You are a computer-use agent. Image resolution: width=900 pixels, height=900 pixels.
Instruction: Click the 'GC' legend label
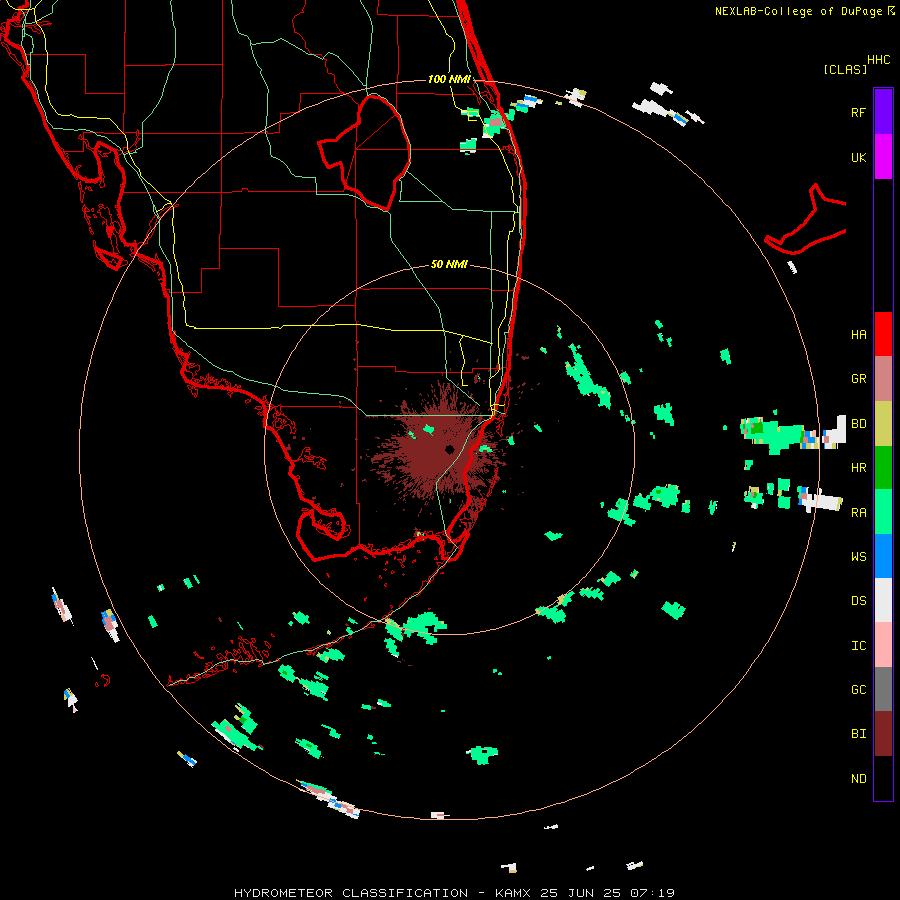click(858, 690)
